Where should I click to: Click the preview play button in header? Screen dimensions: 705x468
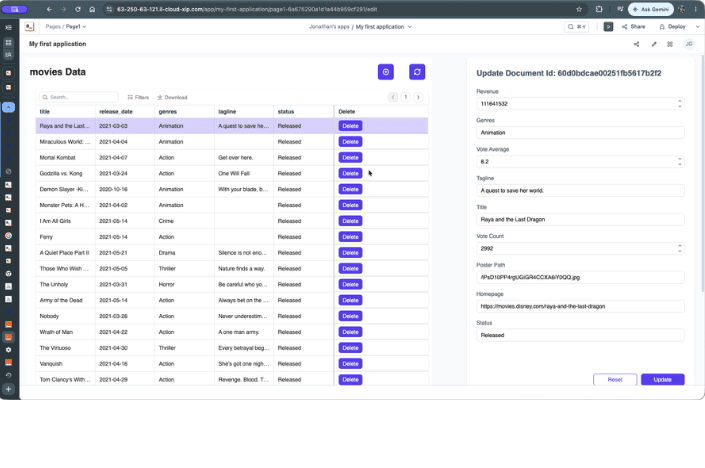coord(608,27)
